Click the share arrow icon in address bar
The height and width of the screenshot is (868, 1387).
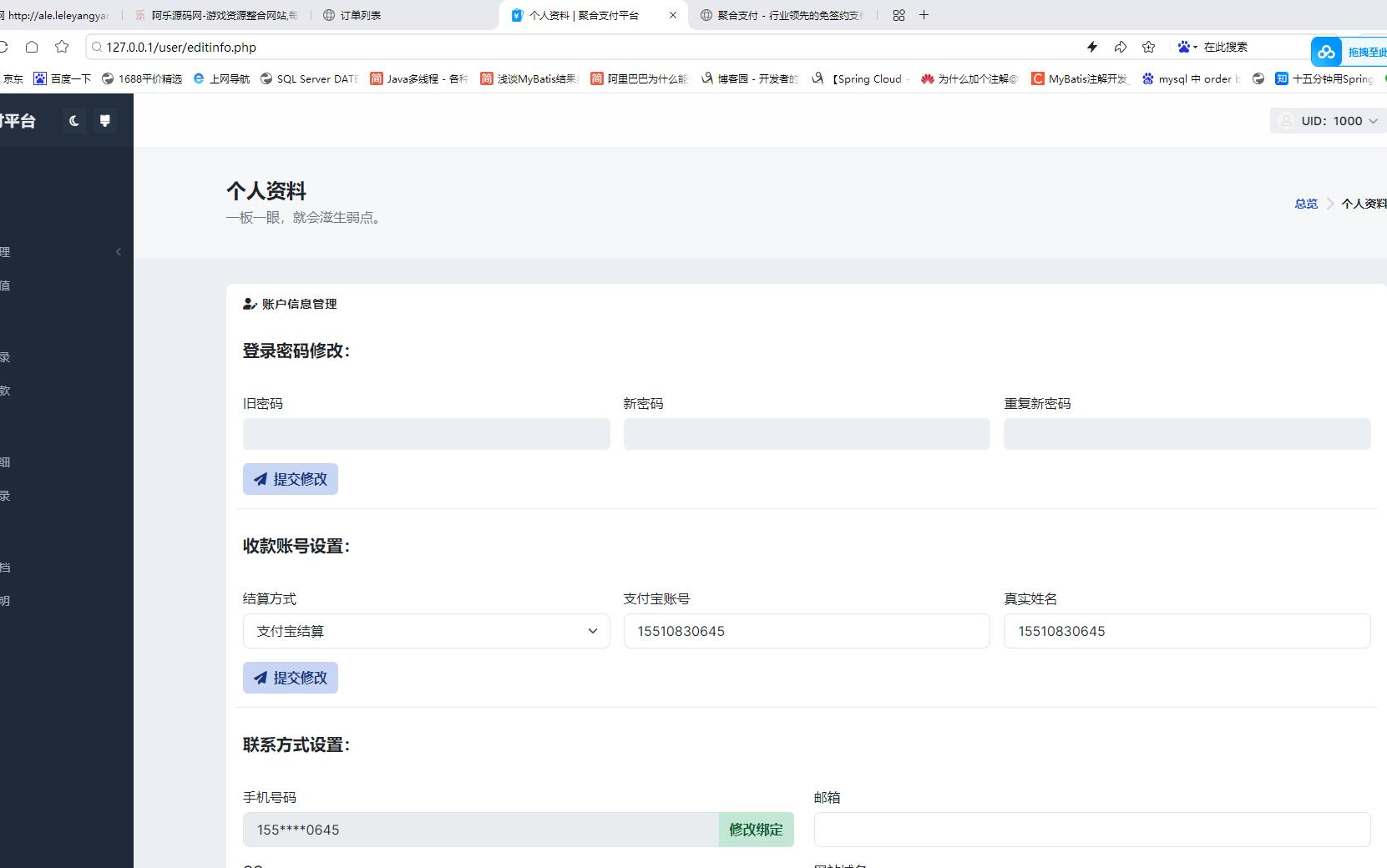(x=1121, y=47)
